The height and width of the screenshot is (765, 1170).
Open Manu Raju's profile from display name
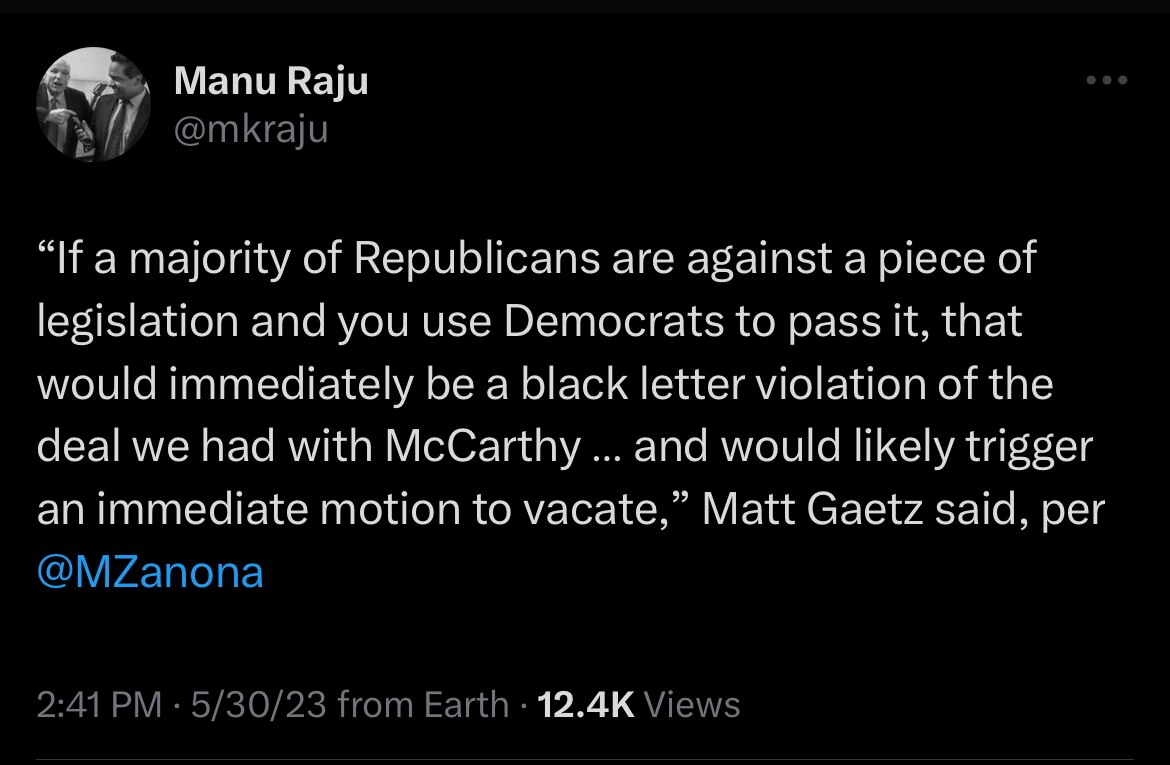click(271, 81)
